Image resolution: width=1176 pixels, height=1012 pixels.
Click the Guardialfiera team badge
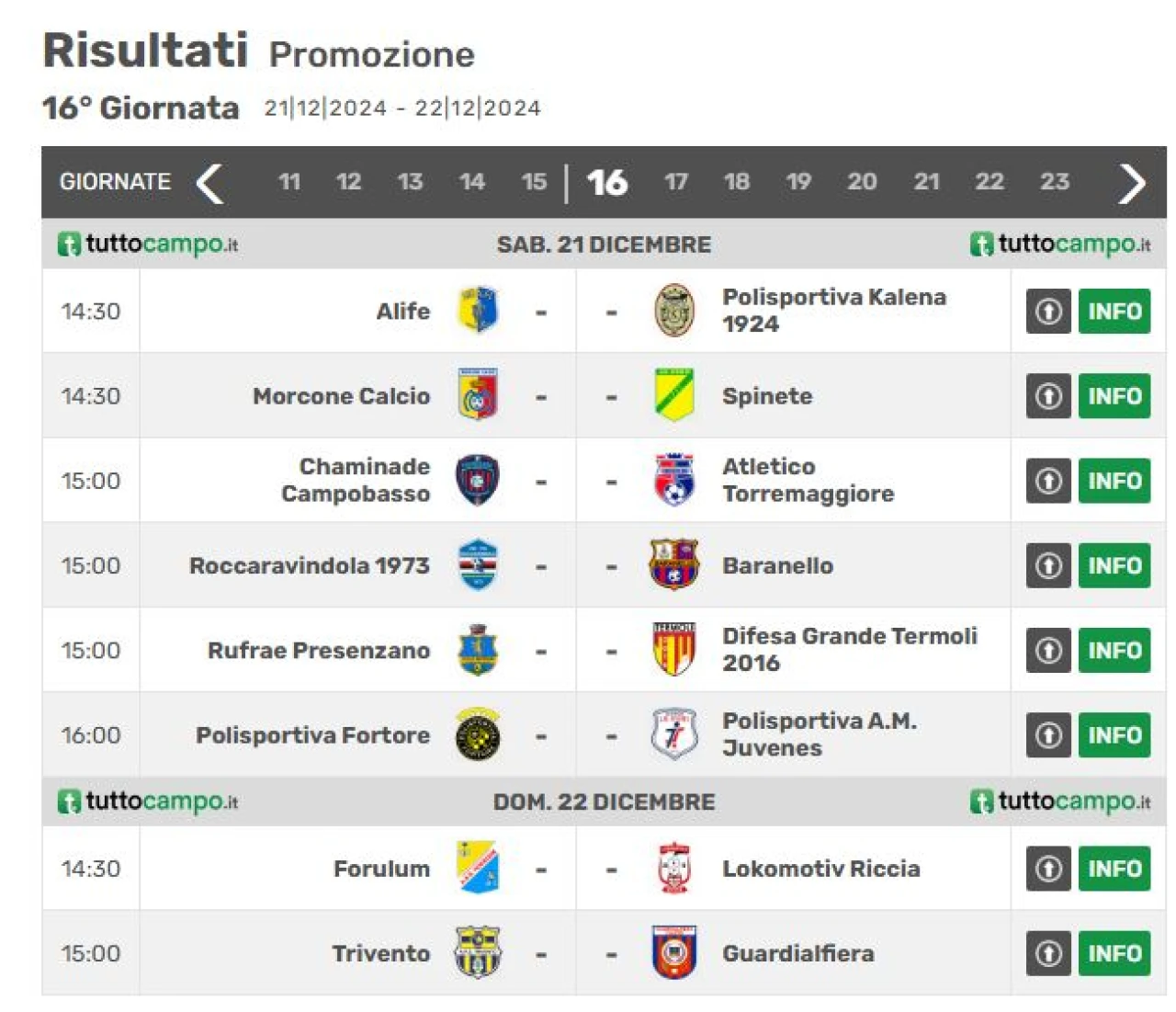tap(674, 952)
